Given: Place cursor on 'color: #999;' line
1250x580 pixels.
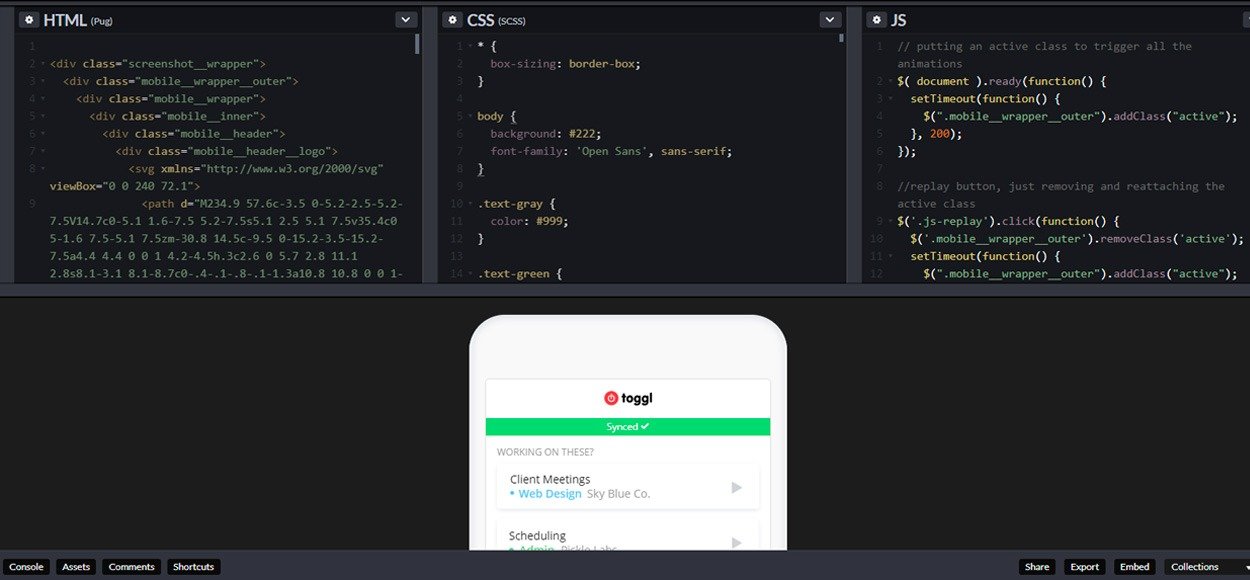Looking at the screenshot, I should (529, 221).
